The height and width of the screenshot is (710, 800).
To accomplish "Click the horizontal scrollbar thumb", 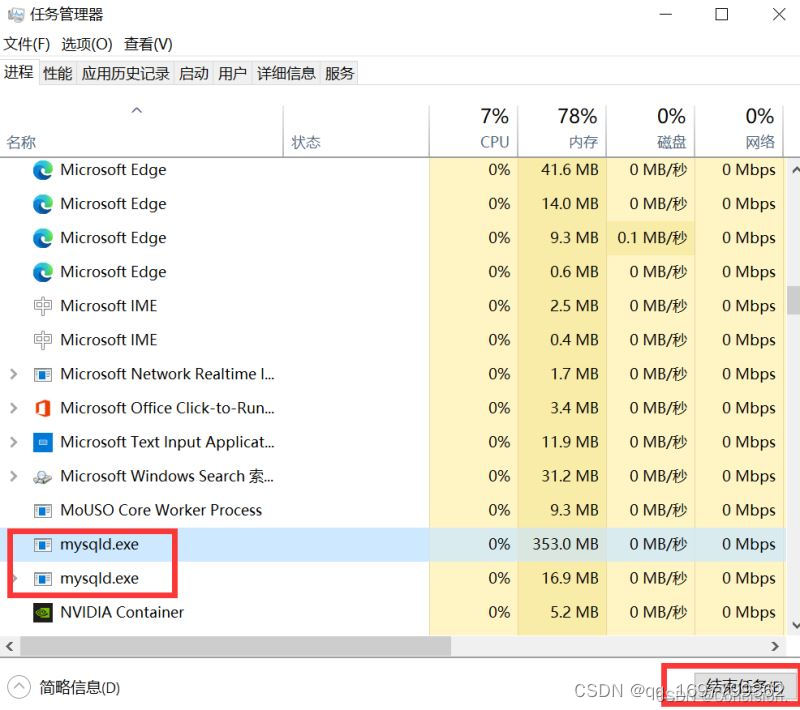I will click(x=235, y=646).
